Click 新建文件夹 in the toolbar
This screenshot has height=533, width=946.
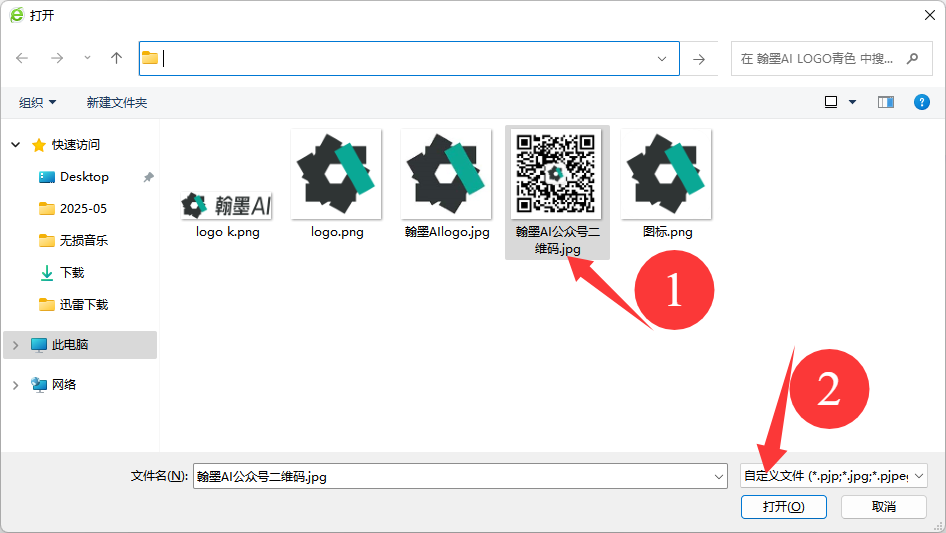[117, 102]
